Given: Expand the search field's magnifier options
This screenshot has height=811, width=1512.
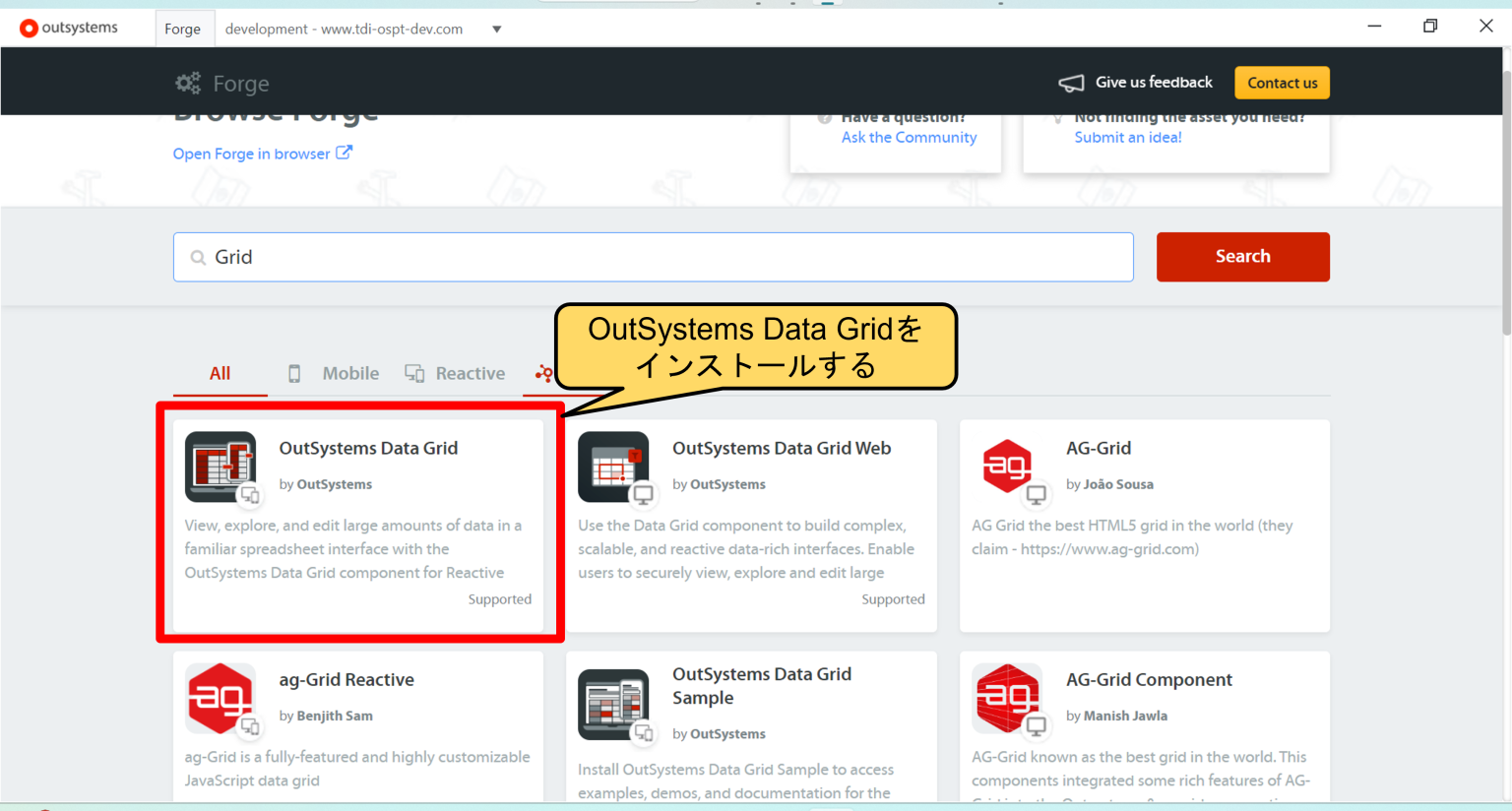Looking at the screenshot, I should [x=197, y=256].
